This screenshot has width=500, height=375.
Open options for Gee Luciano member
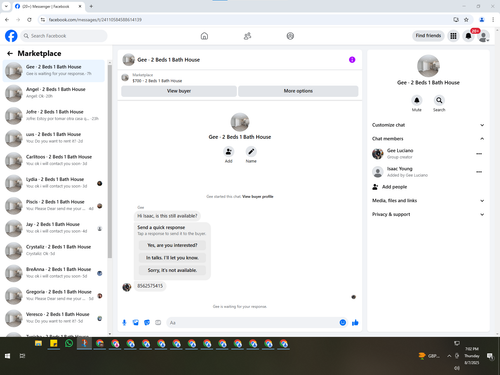(479, 154)
